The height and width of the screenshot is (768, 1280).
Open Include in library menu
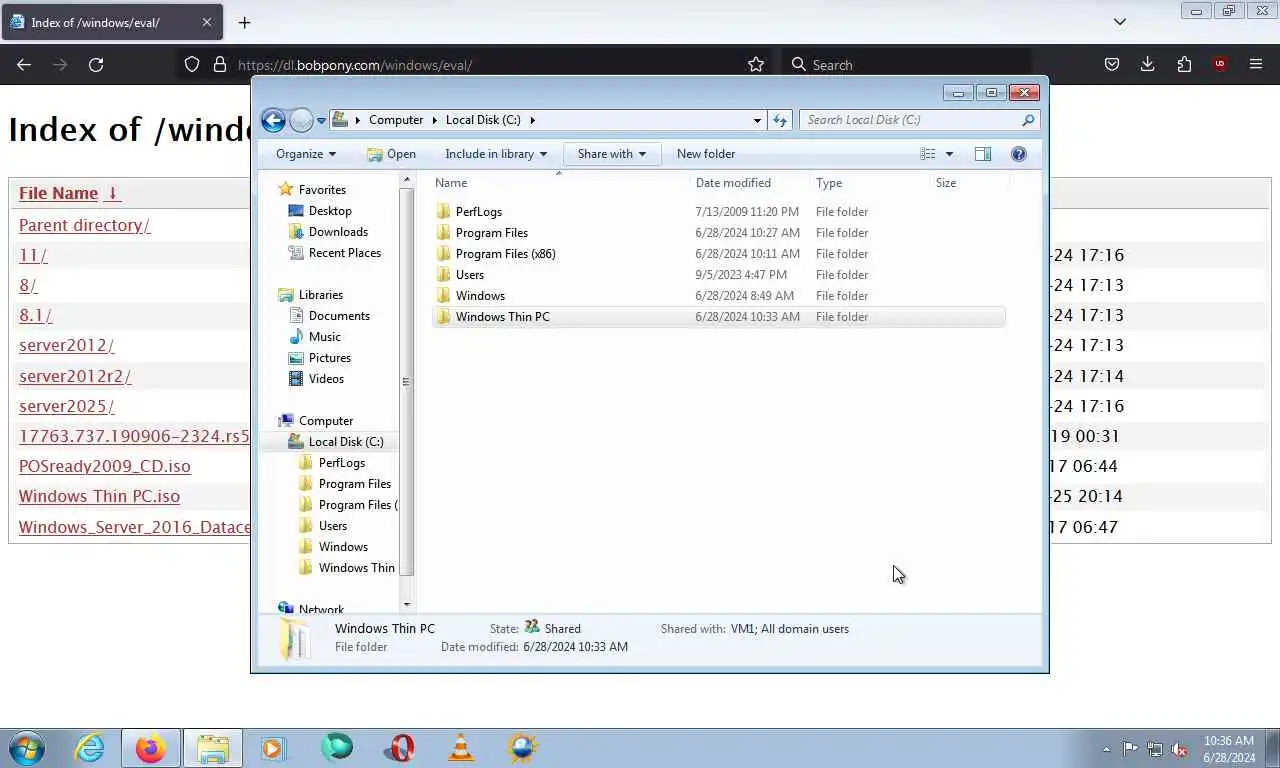click(x=496, y=154)
